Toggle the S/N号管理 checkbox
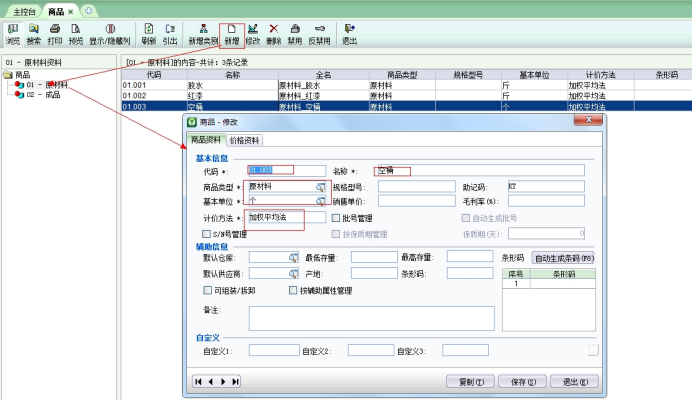The width and height of the screenshot is (692, 401). tap(207, 234)
